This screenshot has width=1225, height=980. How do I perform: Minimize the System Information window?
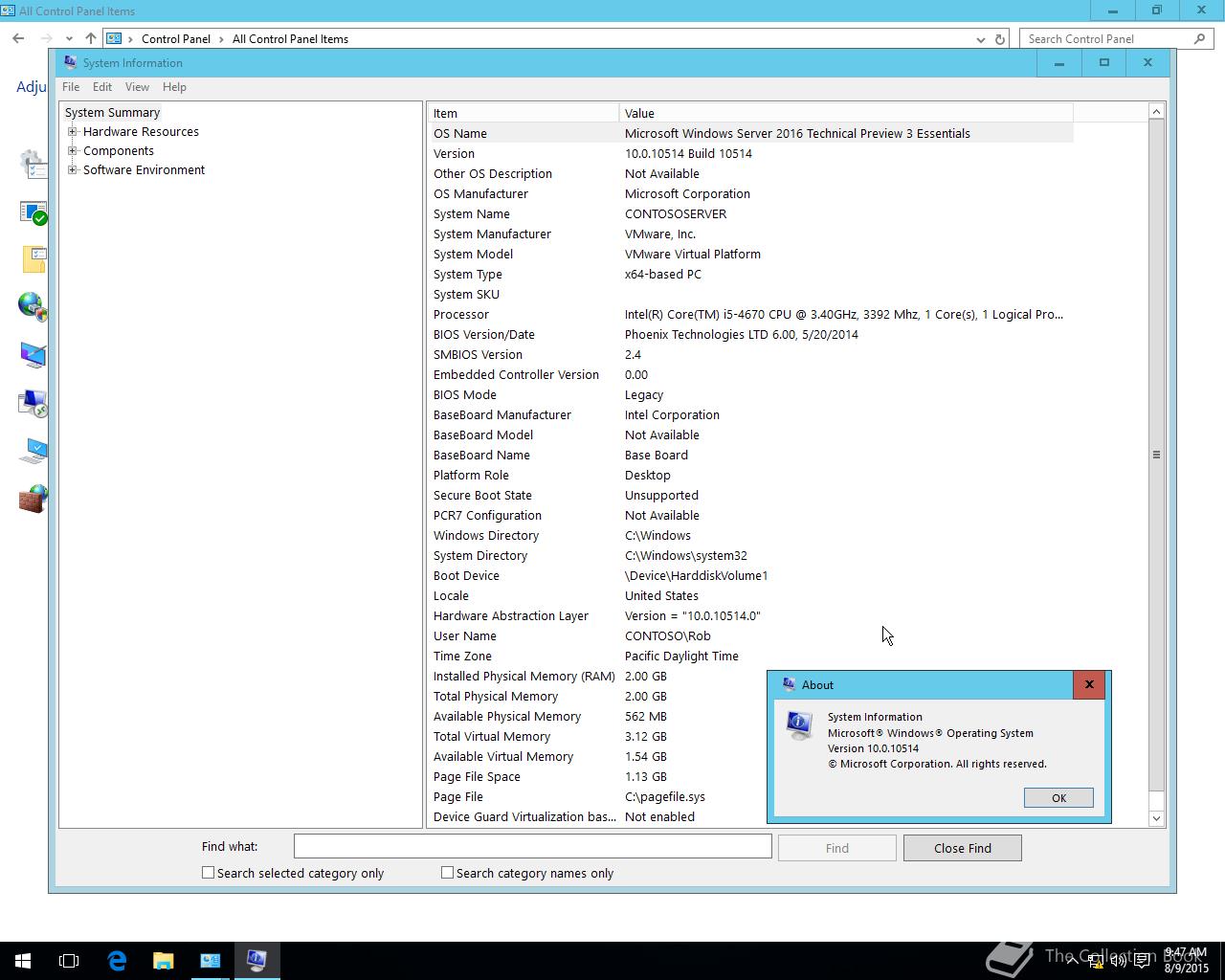click(x=1059, y=63)
